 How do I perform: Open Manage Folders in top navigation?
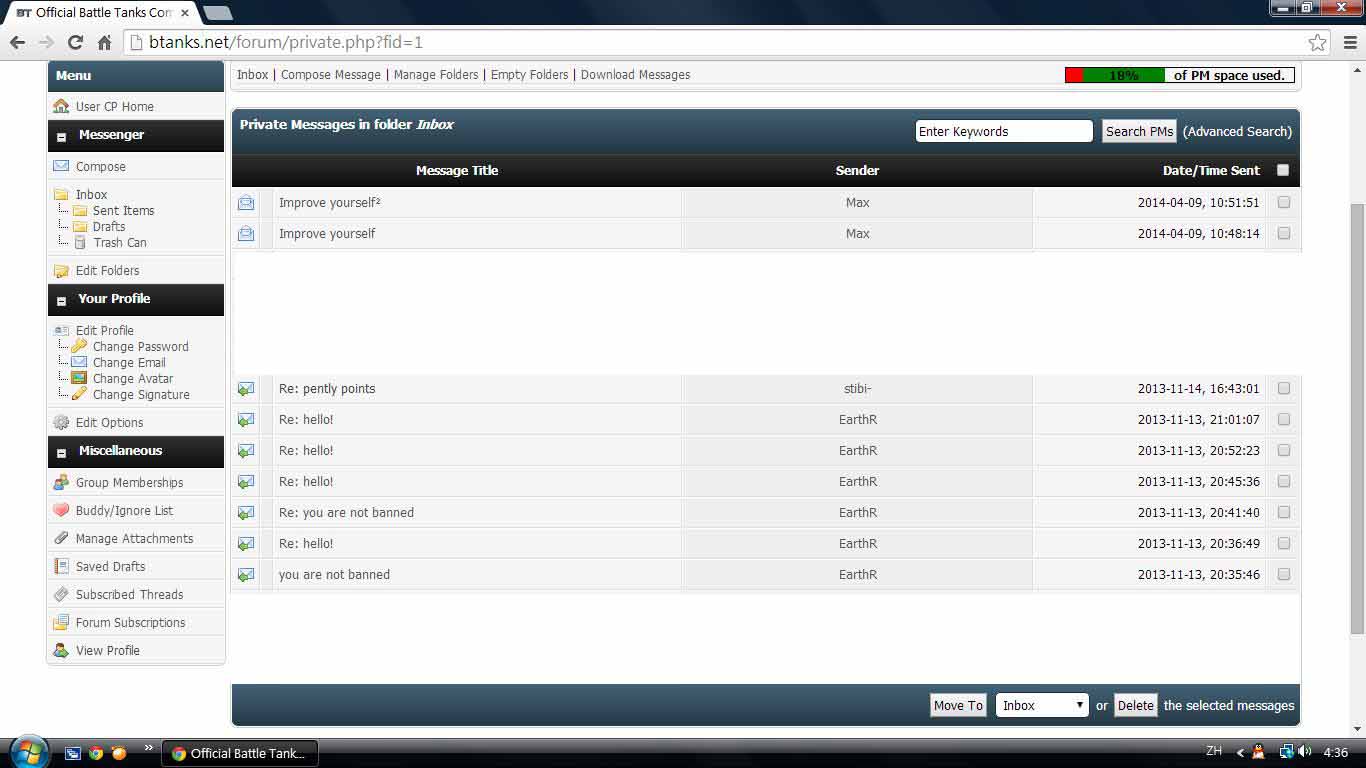pos(437,75)
